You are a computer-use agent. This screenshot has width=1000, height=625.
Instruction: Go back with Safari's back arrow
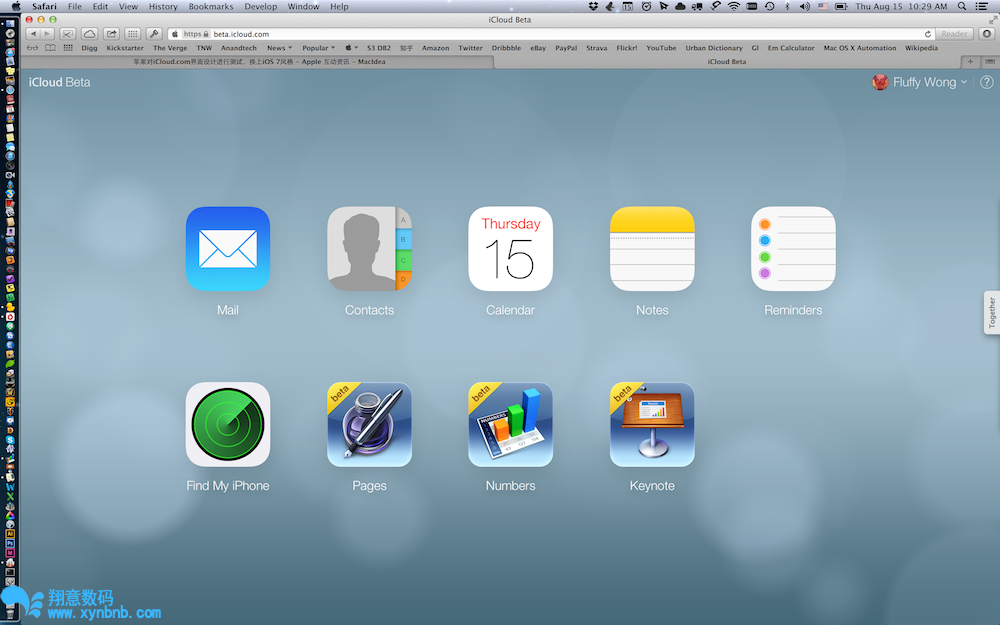(x=33, y=34)
